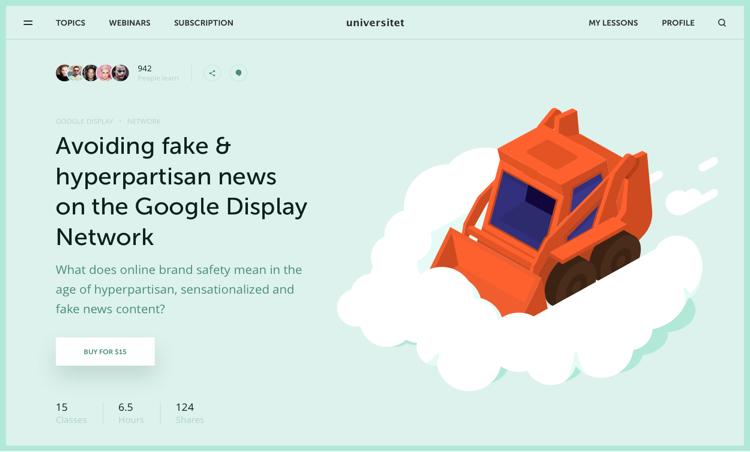The image size is (750, 452).
Task: Click the Buy for $15 button
Action: coord(105,352)
